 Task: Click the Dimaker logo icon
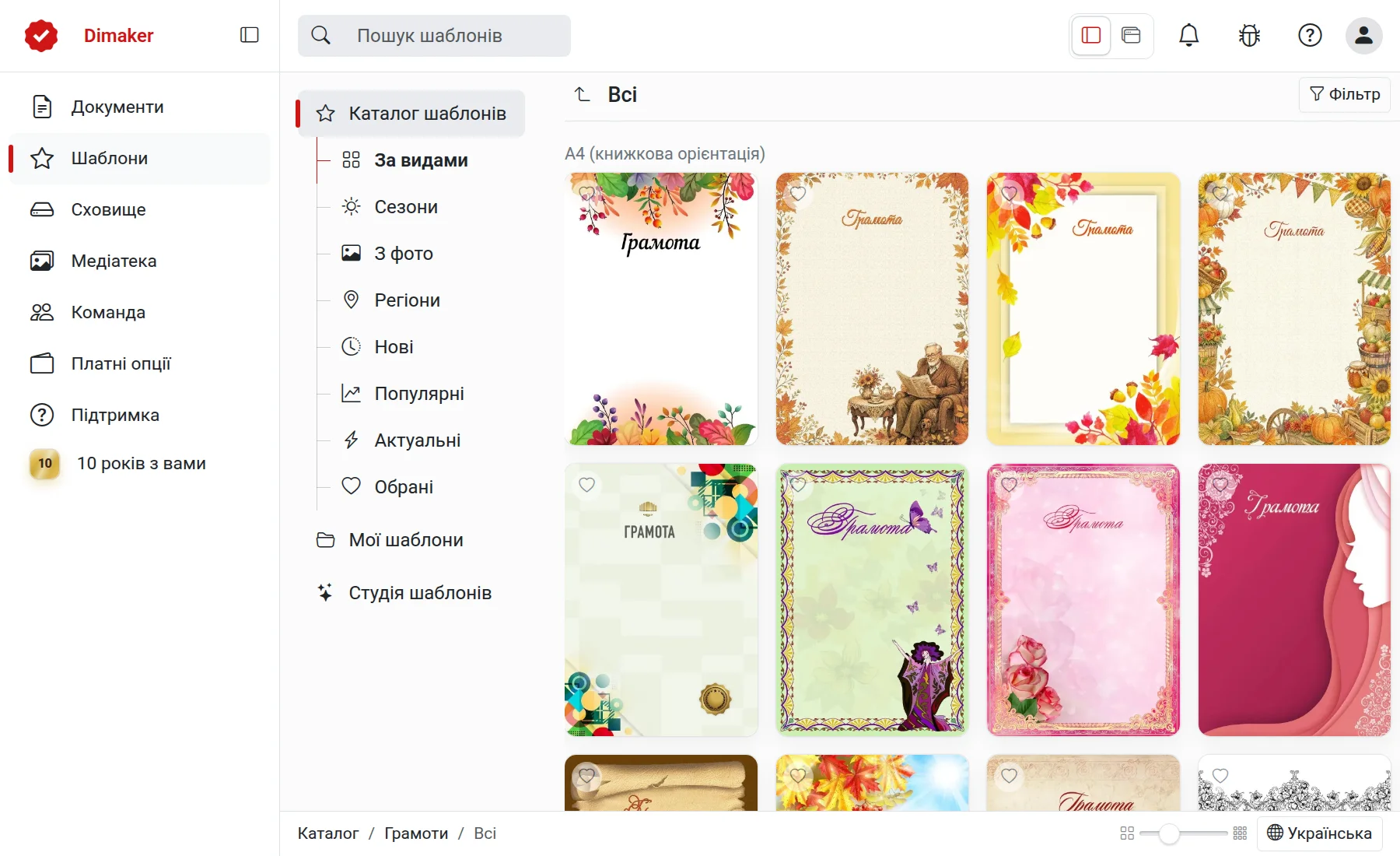coord(41,36)
